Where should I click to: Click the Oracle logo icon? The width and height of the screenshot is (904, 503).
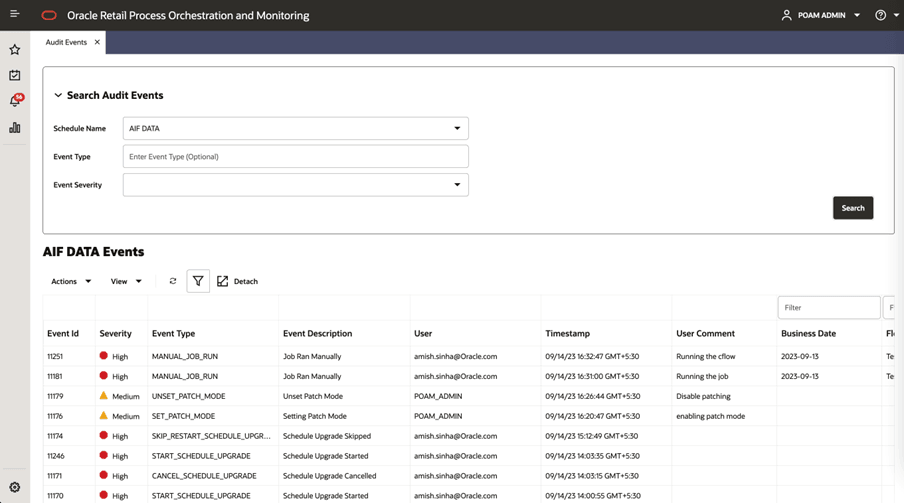pyautogui.click(x=49, y=15)
